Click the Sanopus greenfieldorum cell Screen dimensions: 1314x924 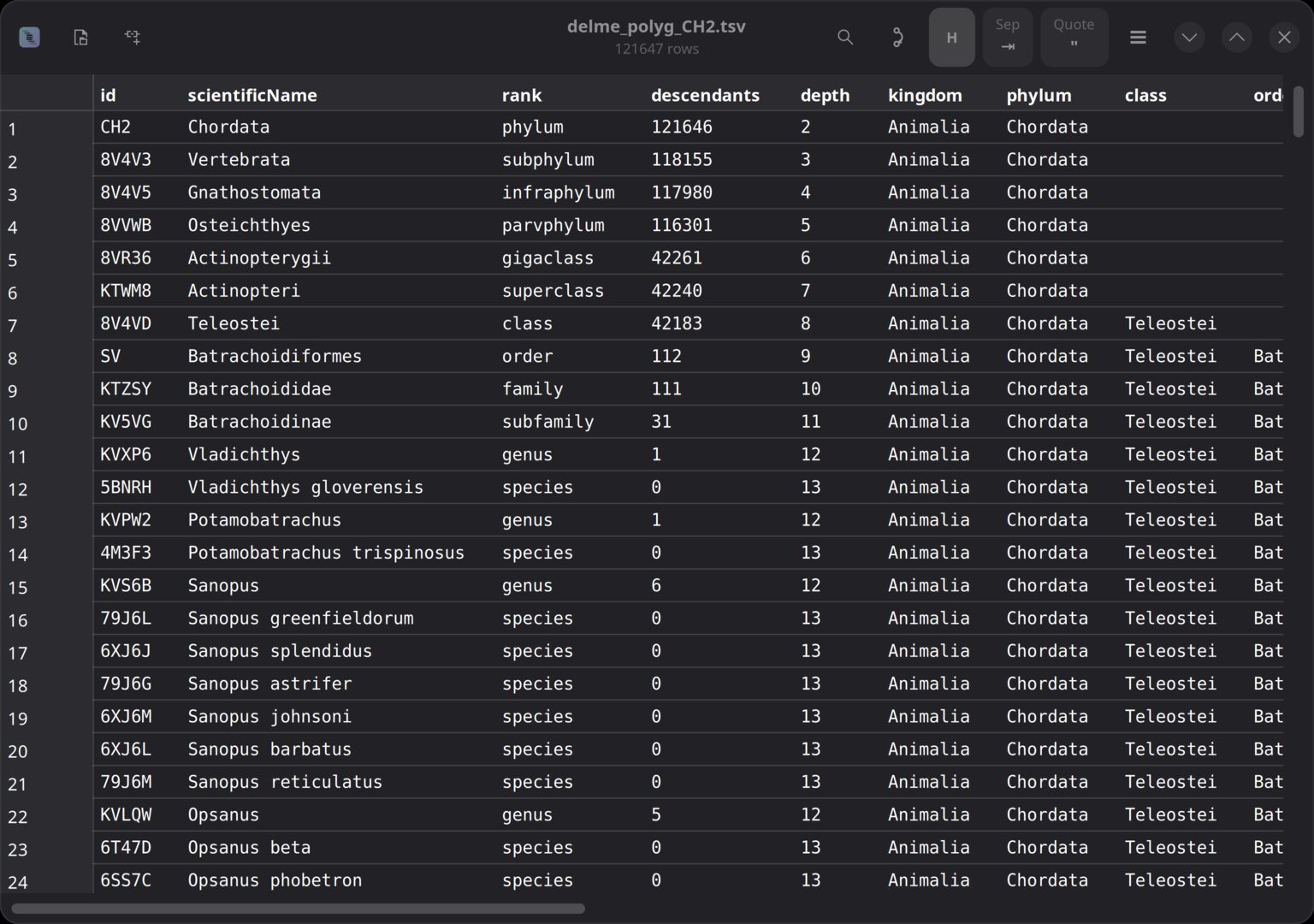(300, 618)
